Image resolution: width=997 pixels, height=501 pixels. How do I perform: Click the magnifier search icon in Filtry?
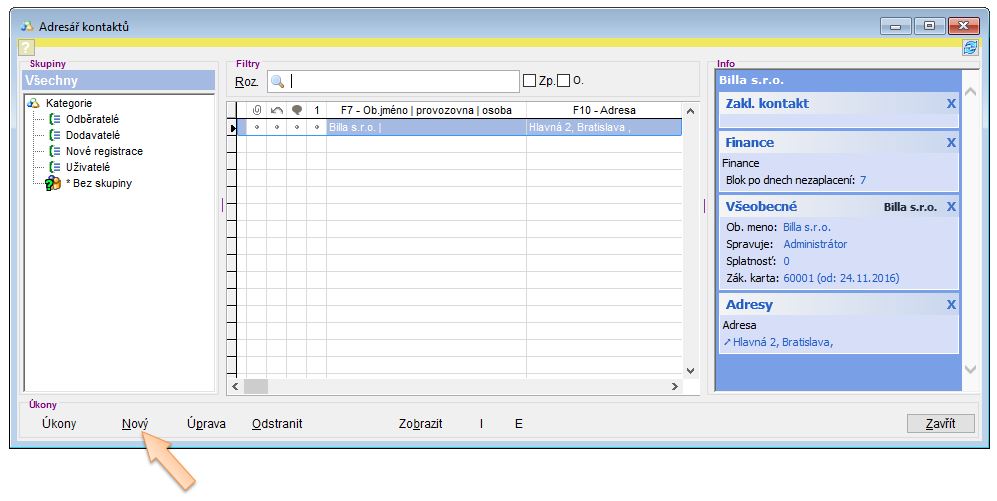(278, 81)
